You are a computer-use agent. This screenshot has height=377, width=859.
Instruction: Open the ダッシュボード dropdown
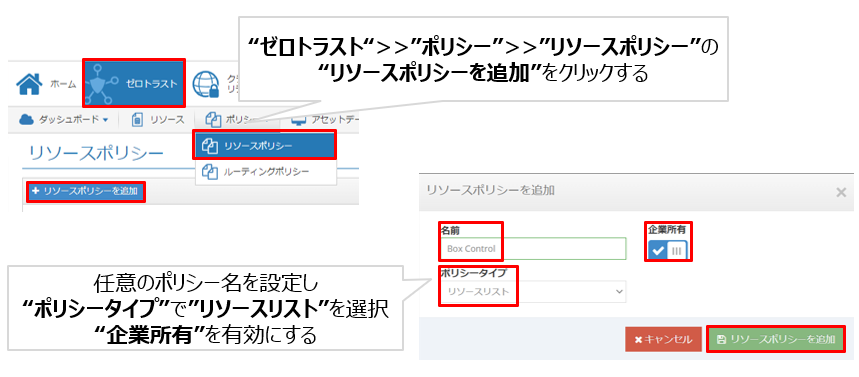point(64,120)
